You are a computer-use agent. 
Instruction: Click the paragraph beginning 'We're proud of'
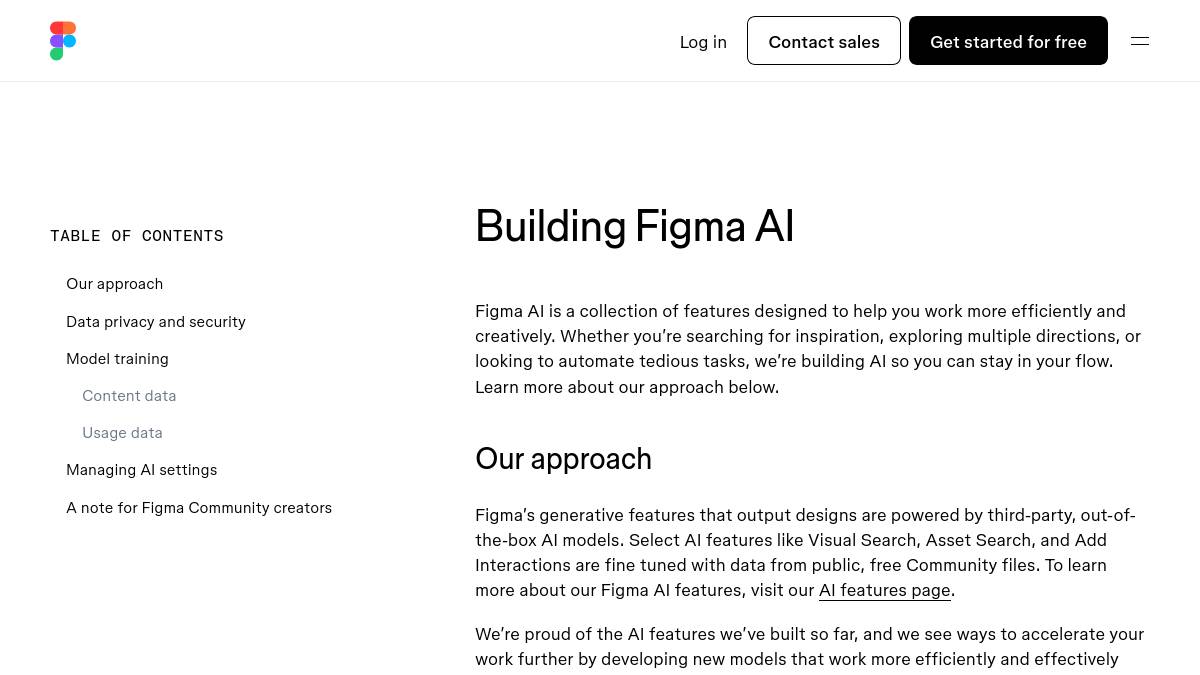[809, 647]
